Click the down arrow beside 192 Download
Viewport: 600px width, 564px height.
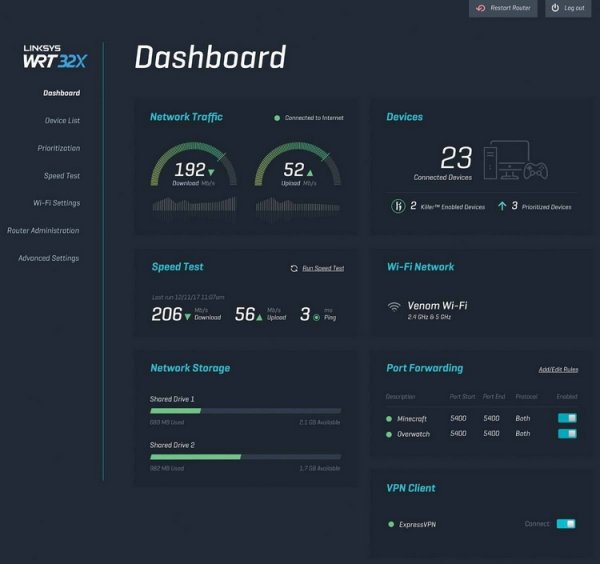[211, 173]
